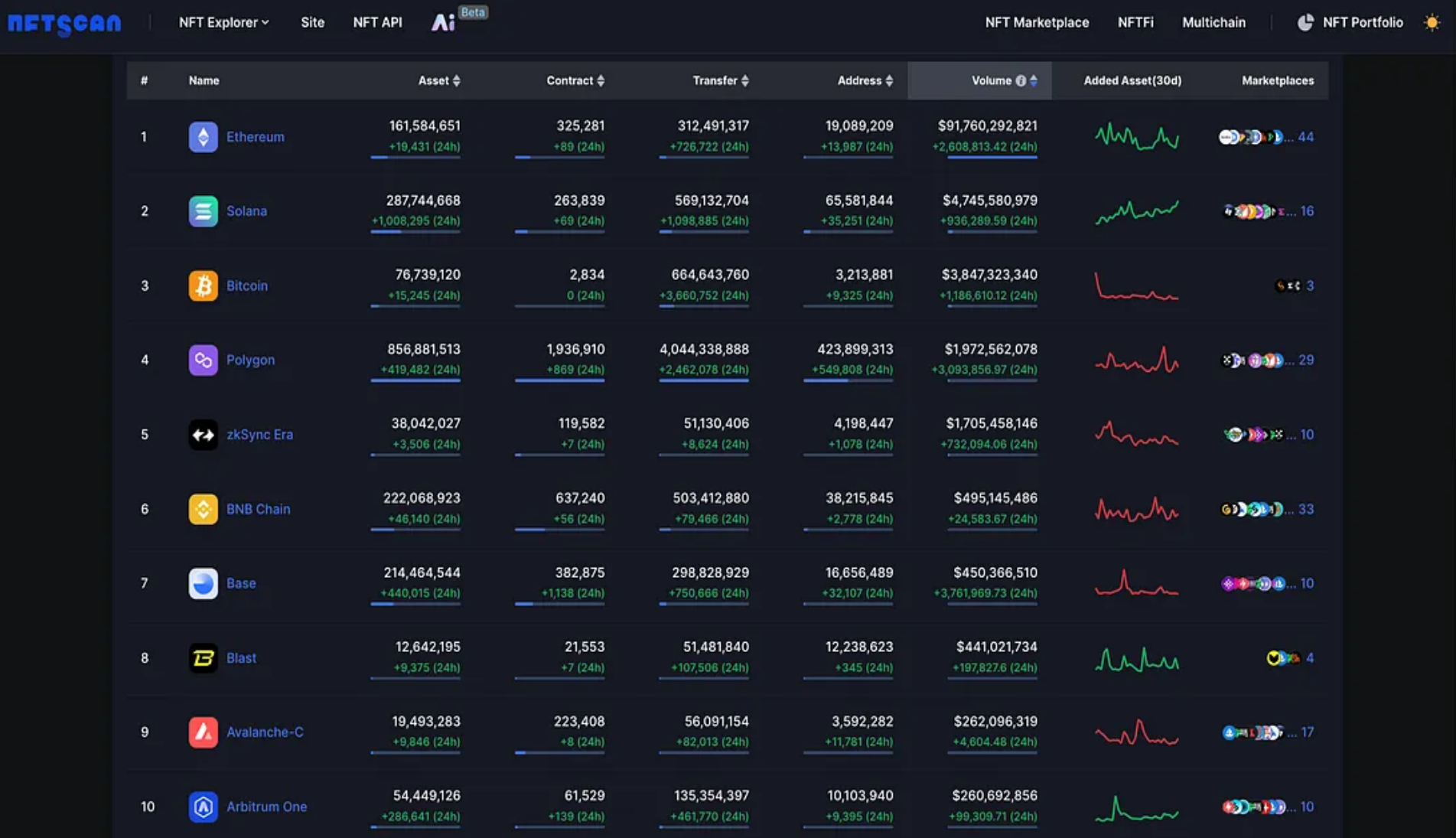Expand the NFT Explorer dropdown menu
This screenshot has height=838, width=1456.
pos(223,23)
